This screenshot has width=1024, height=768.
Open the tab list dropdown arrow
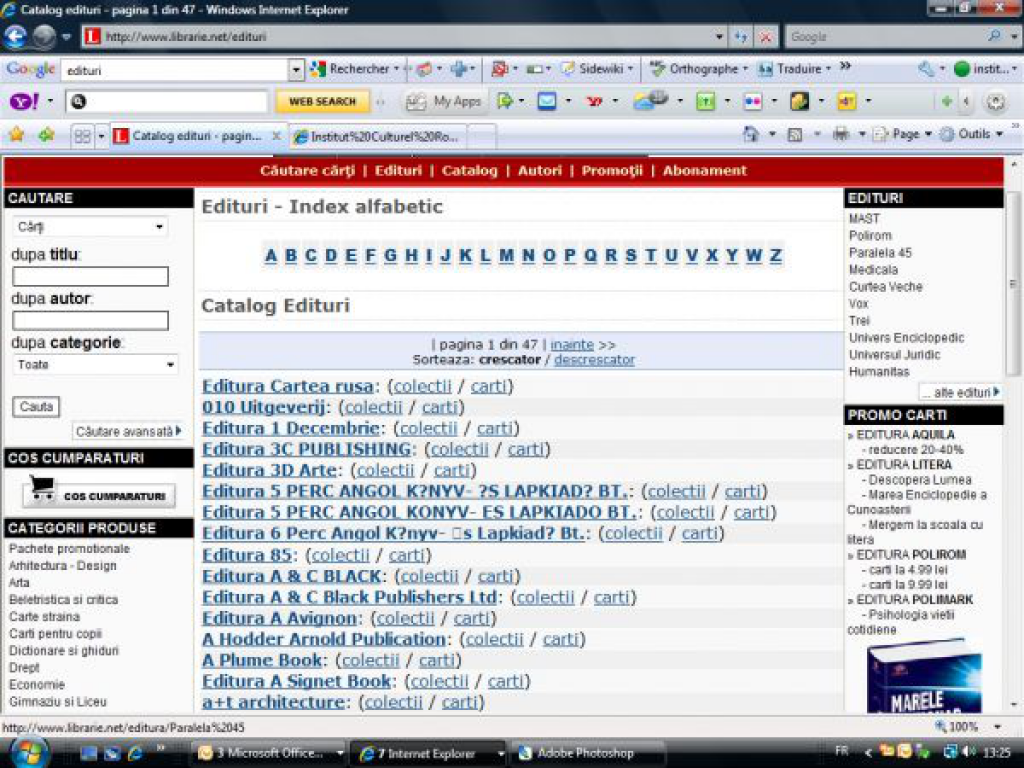101,136
